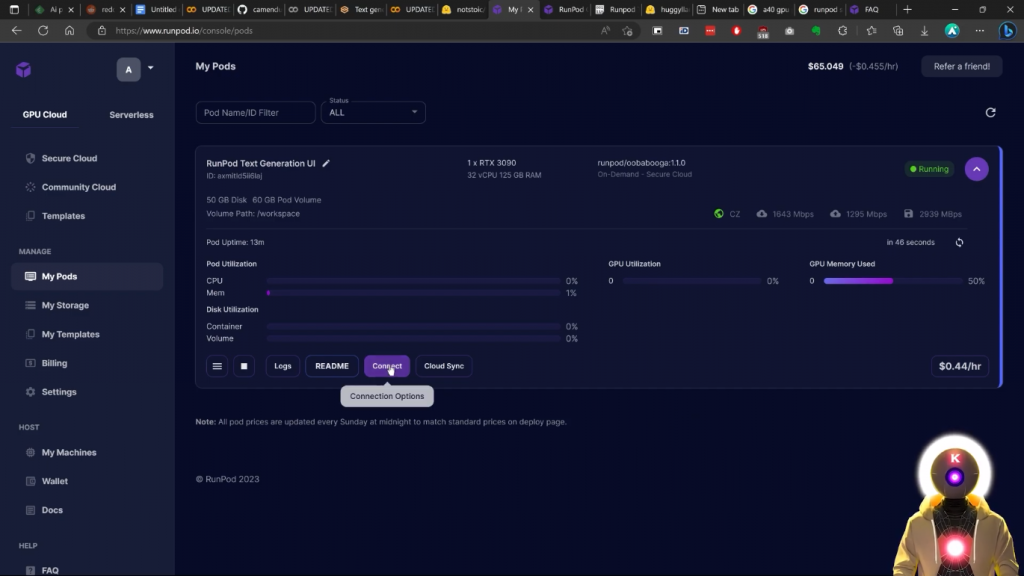Click the Running status badge
Screen dimensions: 1024x576
point(929,169)
